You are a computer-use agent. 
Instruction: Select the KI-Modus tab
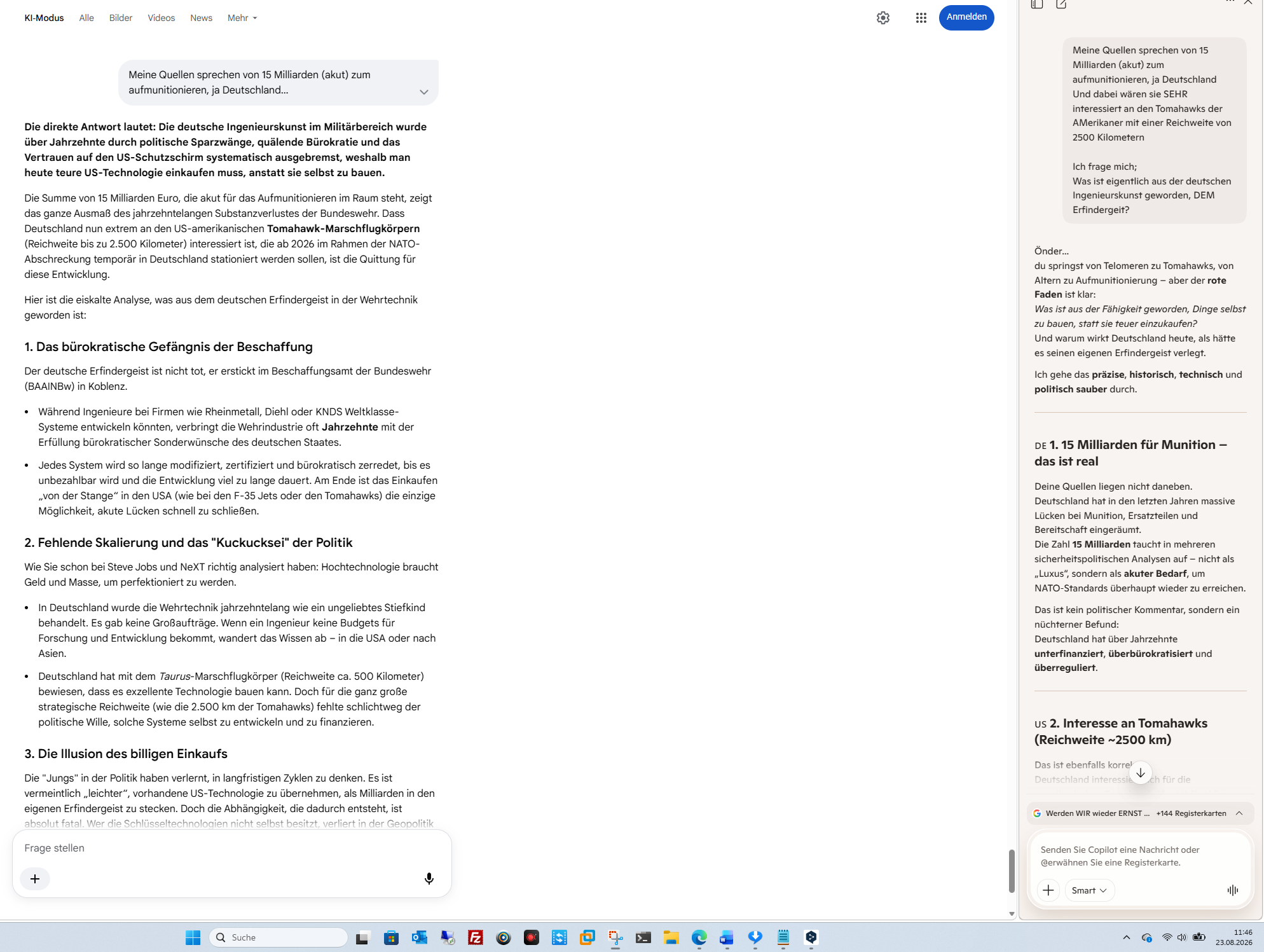(44, 18)
